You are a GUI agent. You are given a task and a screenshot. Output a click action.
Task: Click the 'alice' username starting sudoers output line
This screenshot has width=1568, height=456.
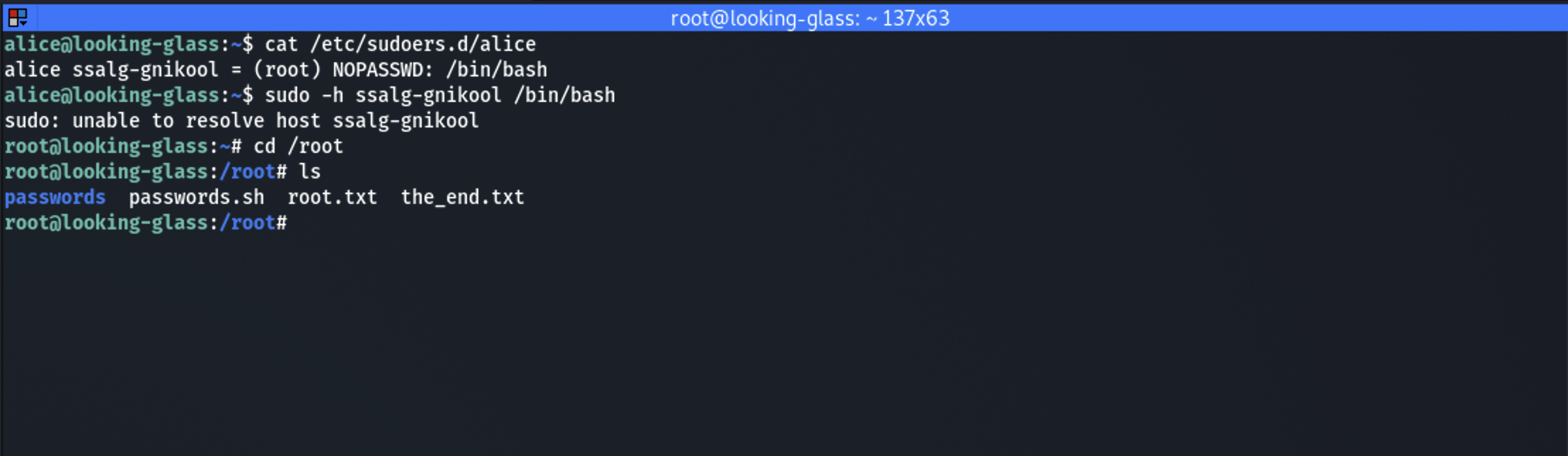[33, 69]
